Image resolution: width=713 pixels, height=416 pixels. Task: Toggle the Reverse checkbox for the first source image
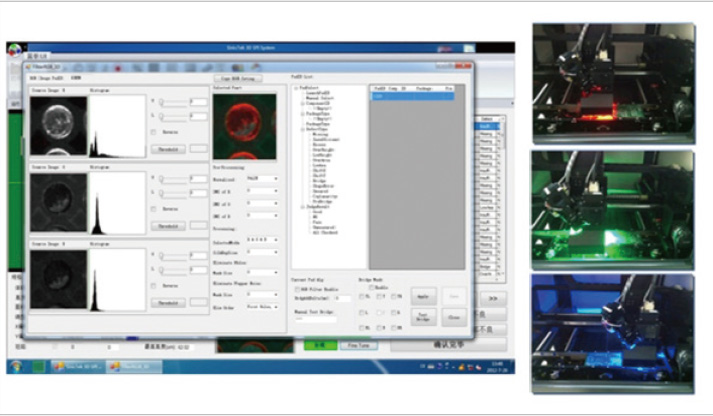[x=153, y=131]
